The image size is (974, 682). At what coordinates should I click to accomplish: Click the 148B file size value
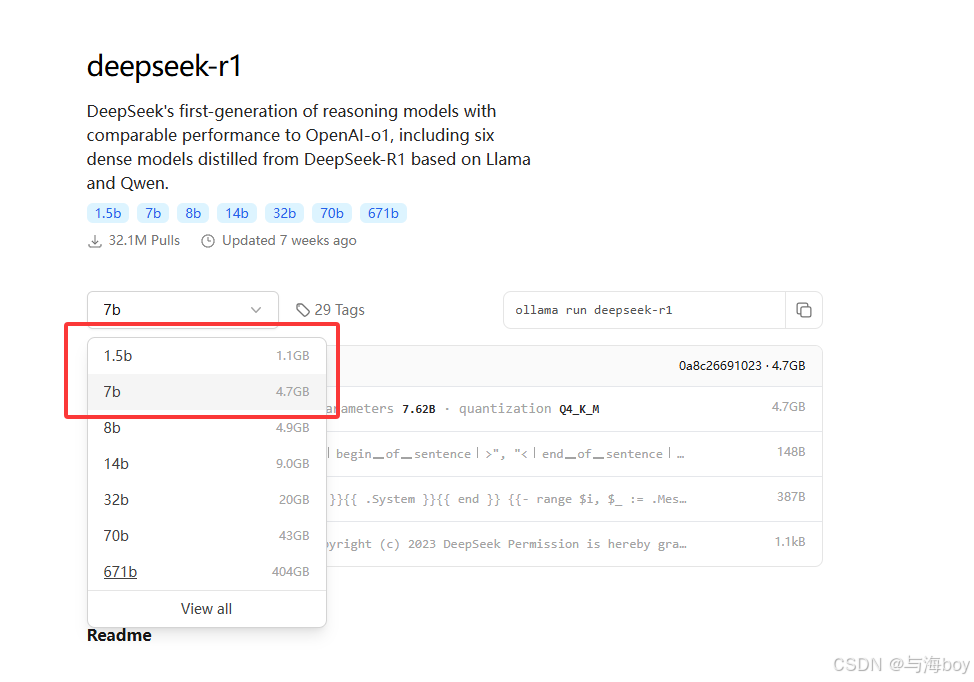pyautogui.click(x=791, y=452)
